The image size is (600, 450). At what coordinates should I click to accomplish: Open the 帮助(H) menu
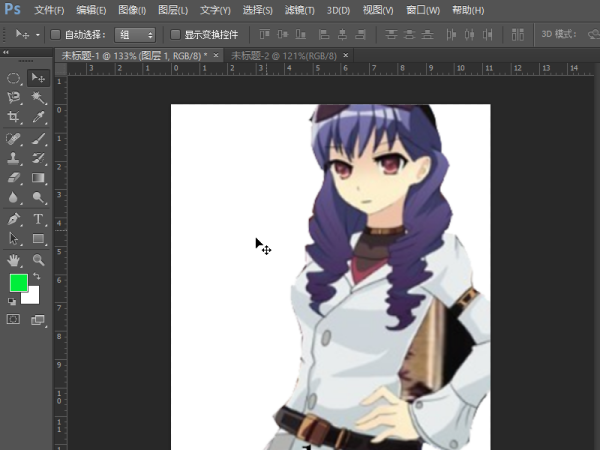(x=468, y=10)
